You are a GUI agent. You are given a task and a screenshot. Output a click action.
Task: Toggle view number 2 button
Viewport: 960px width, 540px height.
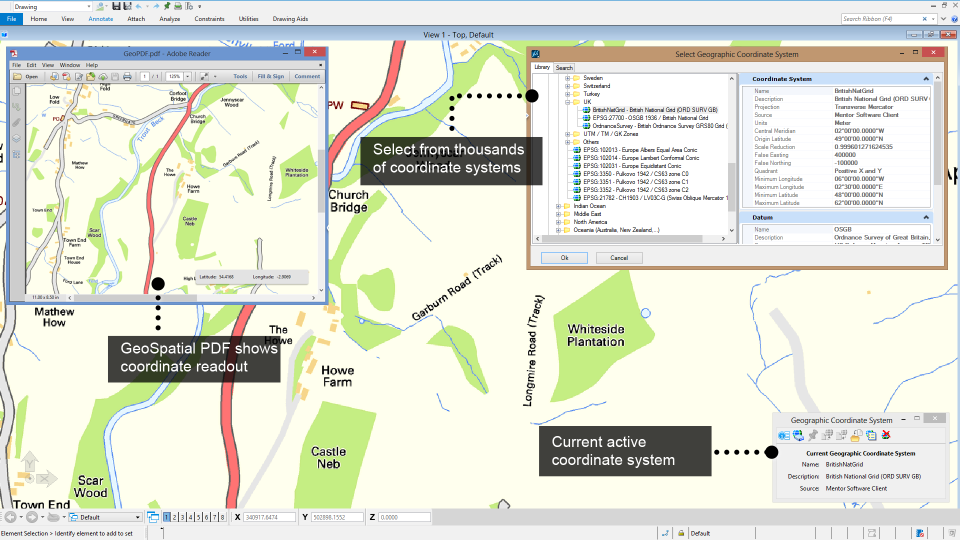[x=175, y=517]
